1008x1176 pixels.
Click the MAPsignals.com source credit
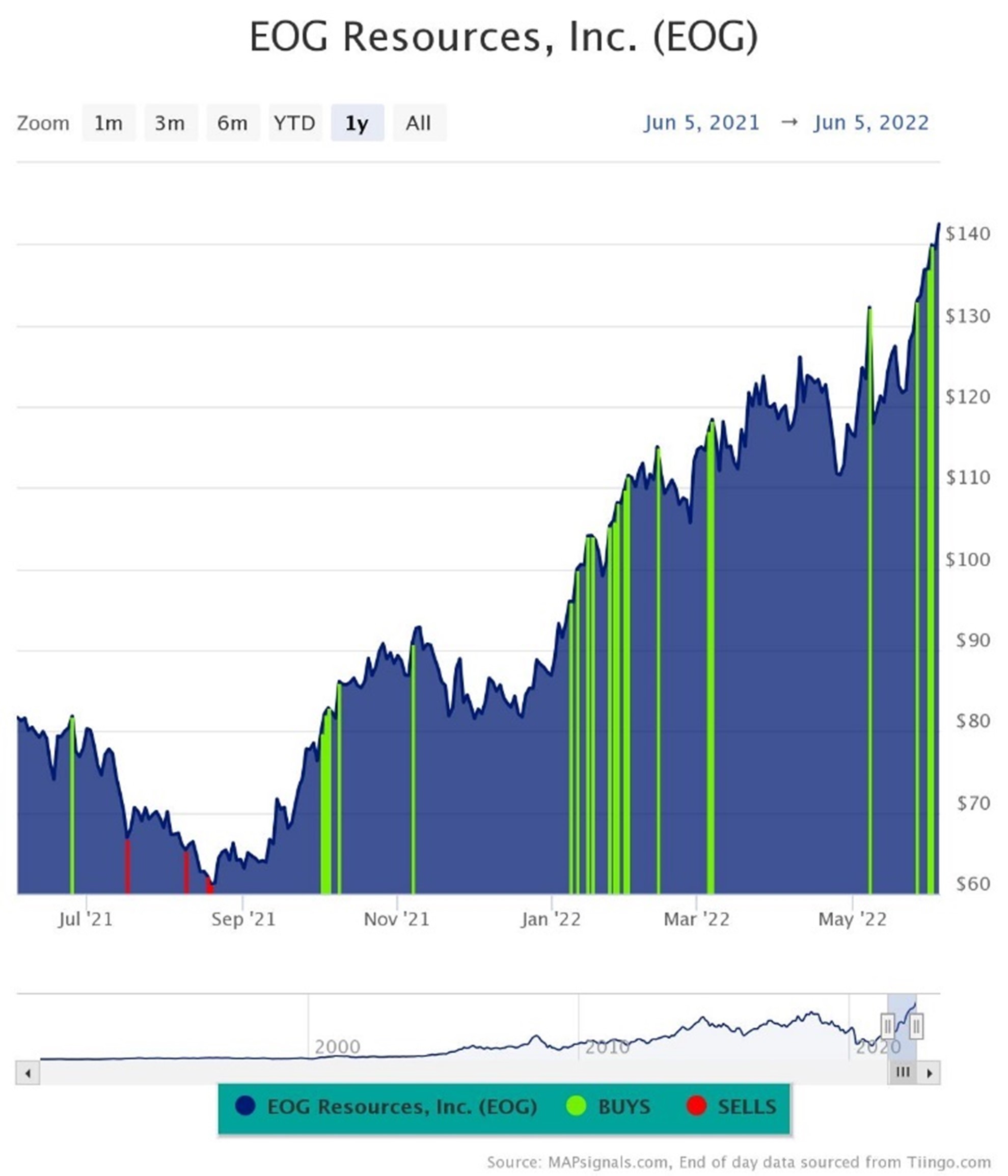point(739,1162)
